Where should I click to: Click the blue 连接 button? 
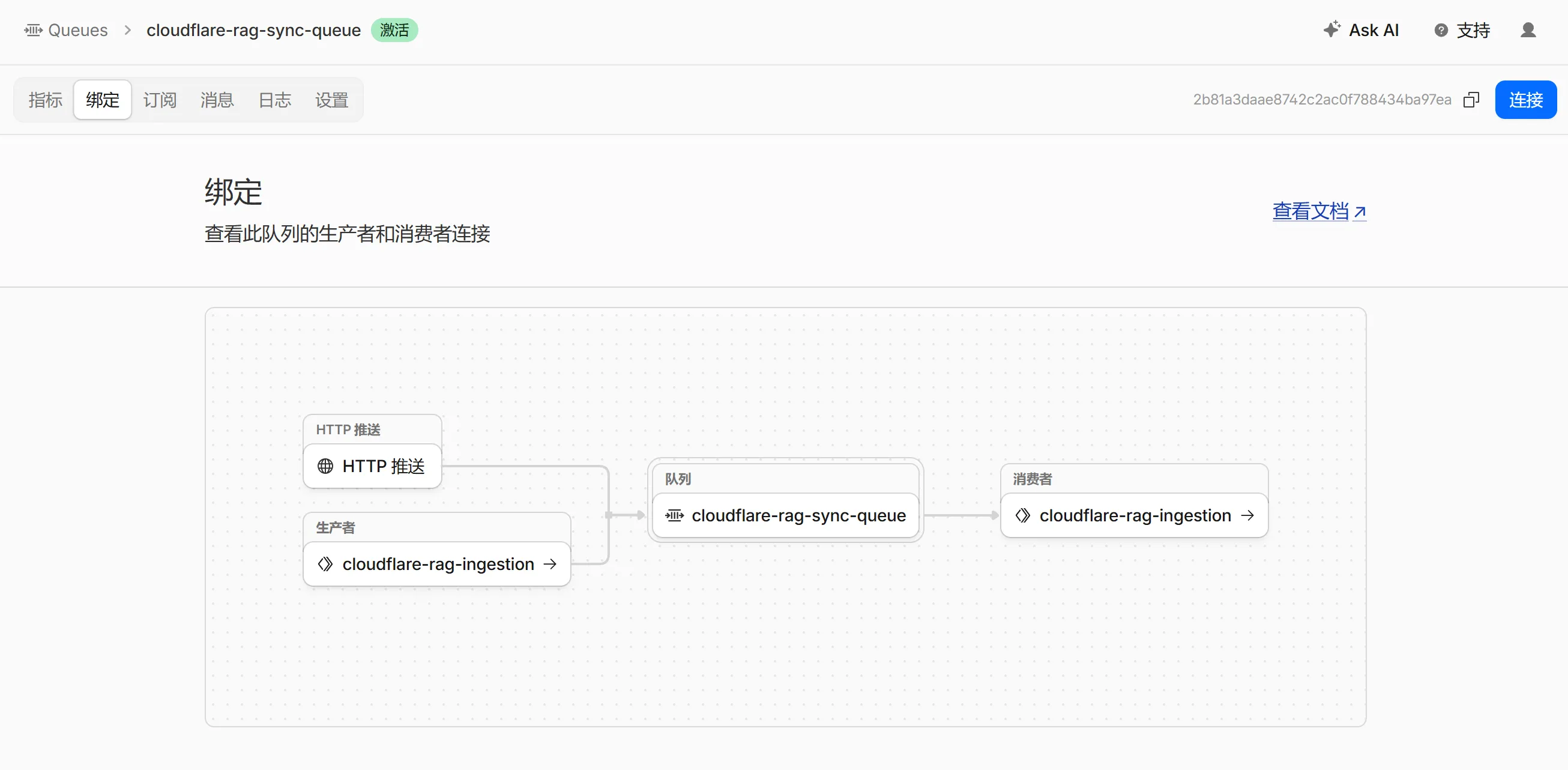(1525, 99)
